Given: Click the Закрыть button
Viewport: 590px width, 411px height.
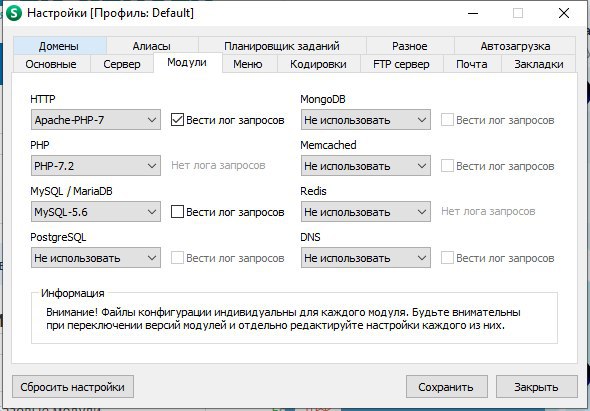Looking at the screenshot, I should 537,387.
